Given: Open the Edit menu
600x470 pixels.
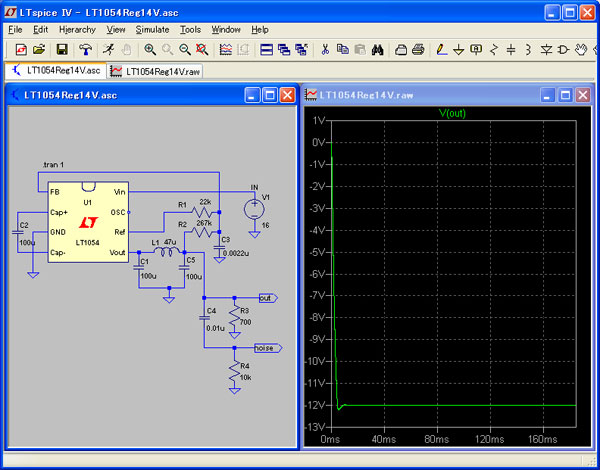Looking at the screenshot, I should (x=41, y=29).
